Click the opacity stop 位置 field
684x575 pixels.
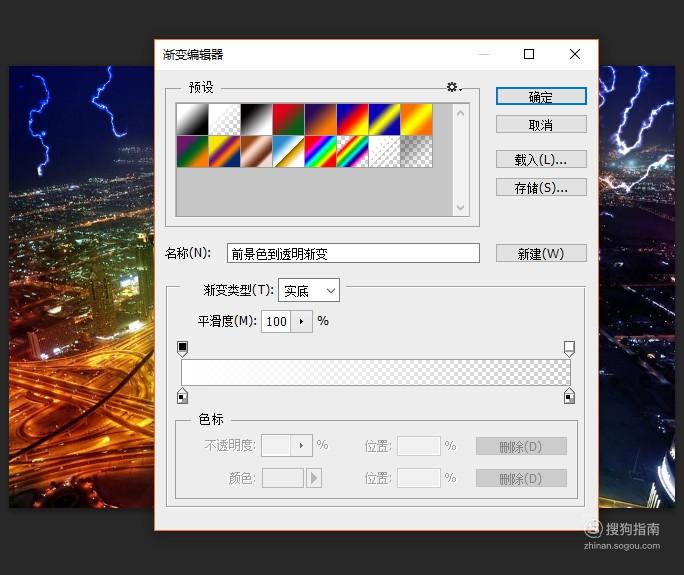(x=419, y=446)
